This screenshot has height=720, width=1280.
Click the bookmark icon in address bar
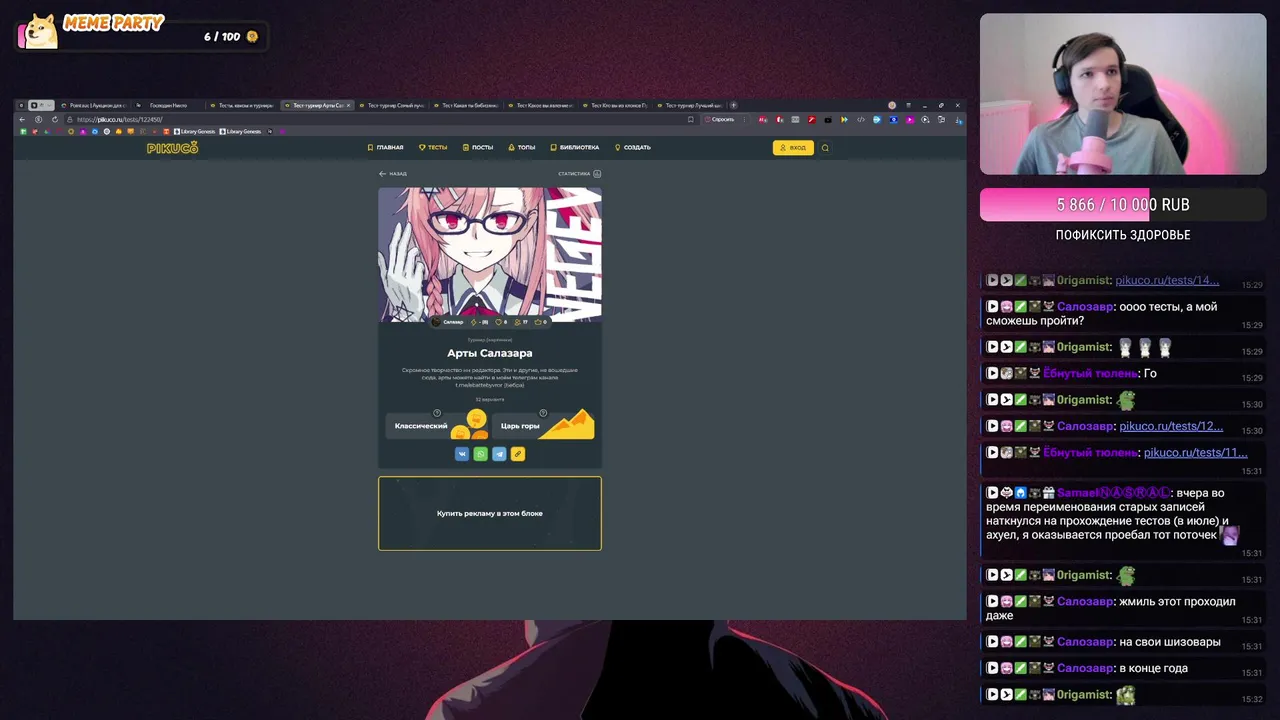pyautogui.click(x=690, y=119)
